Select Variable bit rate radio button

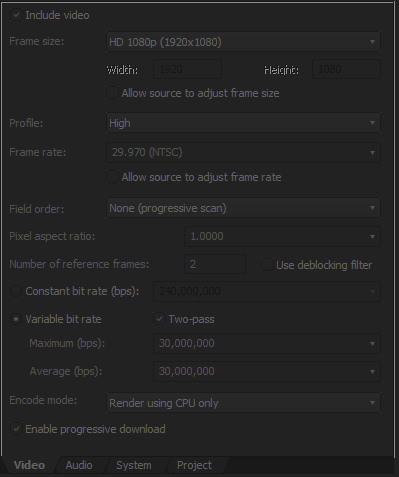[x=16, y=319]
